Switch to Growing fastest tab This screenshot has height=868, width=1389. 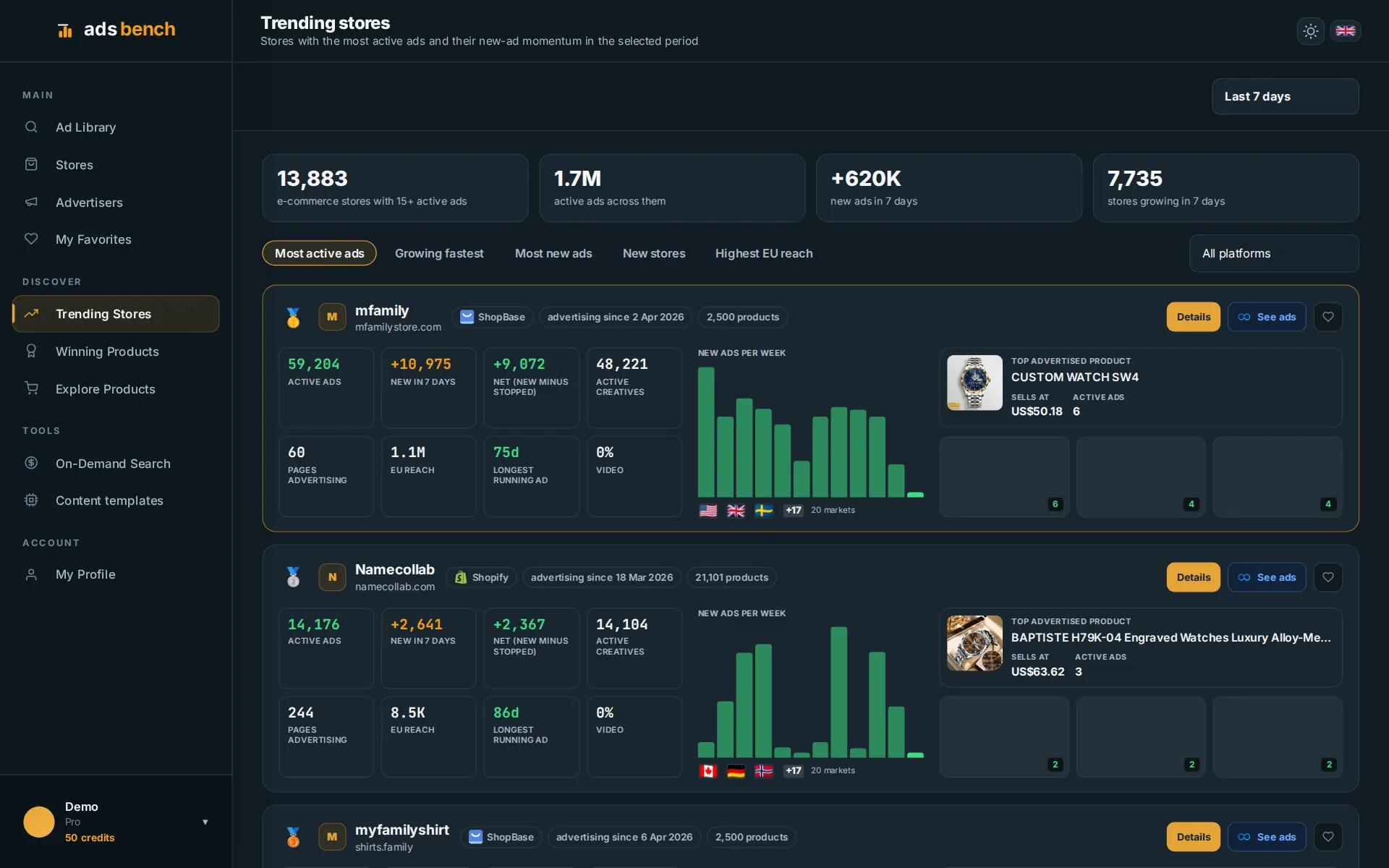pyautogui.click(x=439, y=253)
